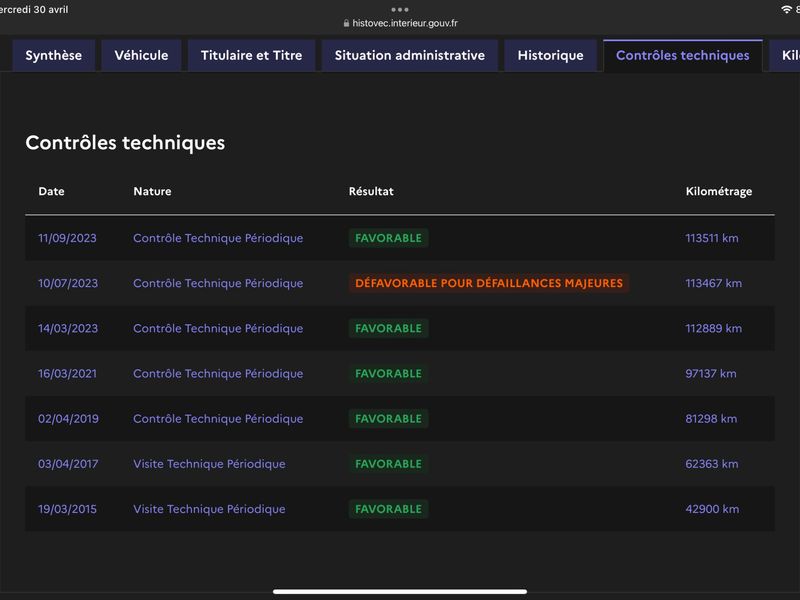The image size is (800, 600).
Task: Tap the home indicator bar at bottom
Action: pyautogui.click(x=400, y=591)
